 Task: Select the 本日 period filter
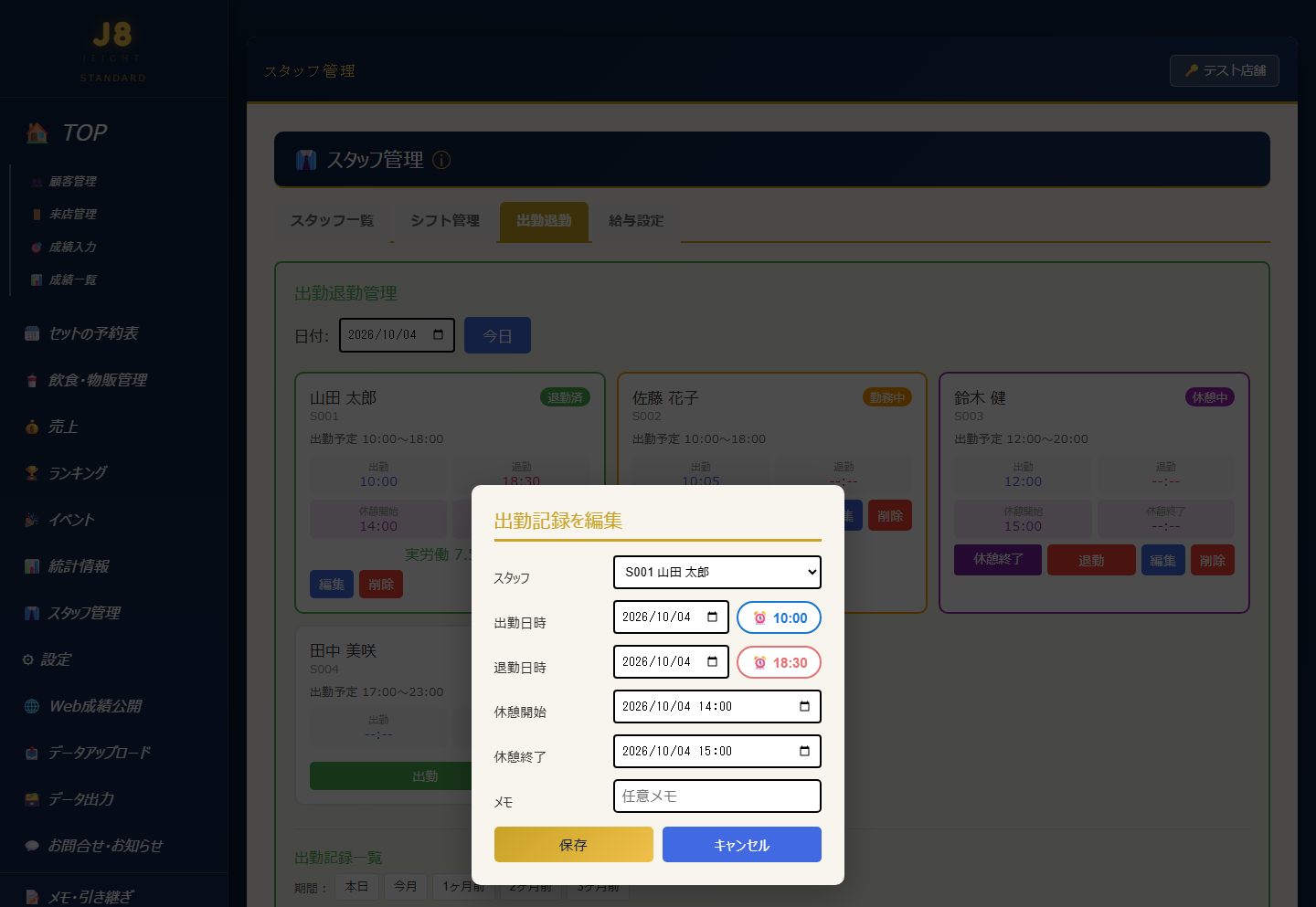(356, 887)
